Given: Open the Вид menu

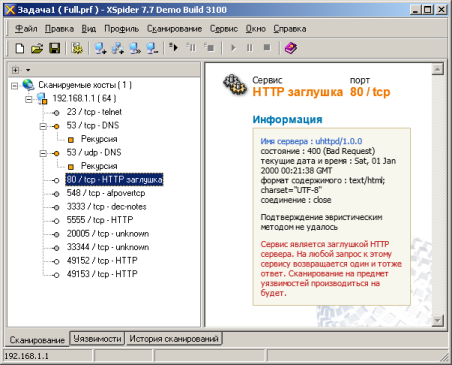Looking at the screenshot, I should (89, 29).
